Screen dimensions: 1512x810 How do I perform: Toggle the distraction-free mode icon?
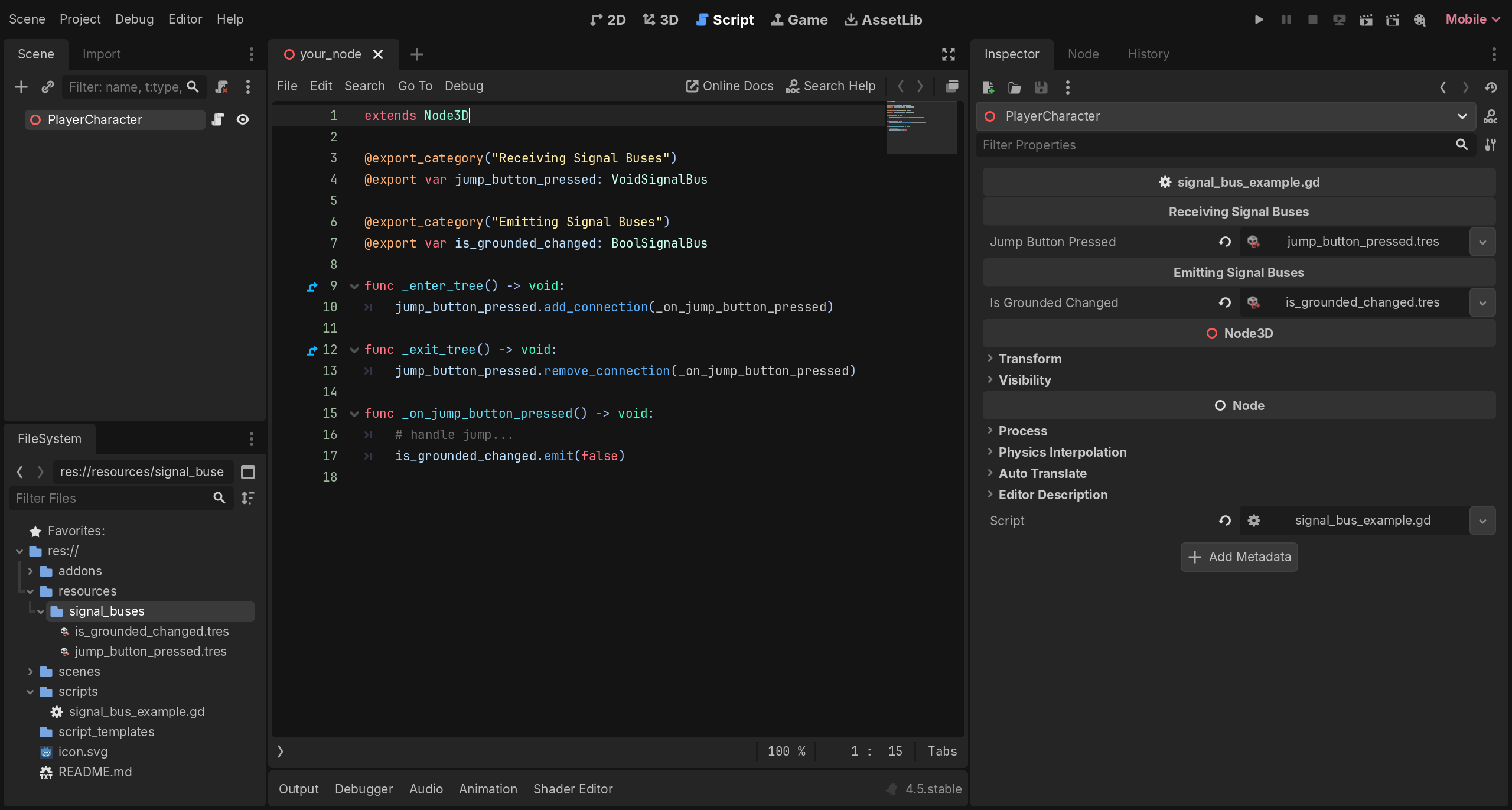click(948, 54)
